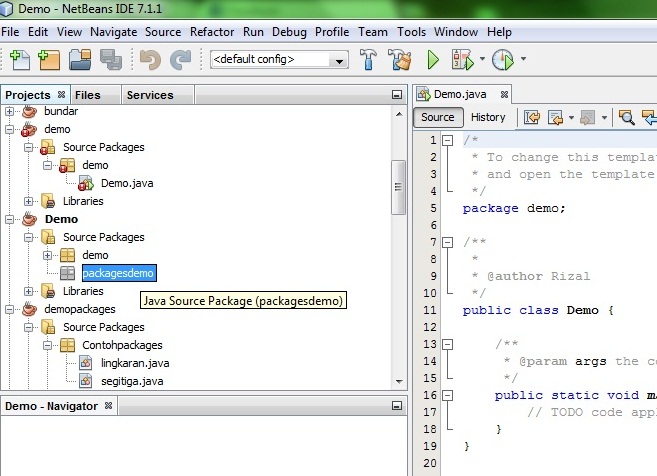Image resolution: width=657 pixels, height=476 pixels.
Task: Select segitiga.java file
Action: pos(132,381)
